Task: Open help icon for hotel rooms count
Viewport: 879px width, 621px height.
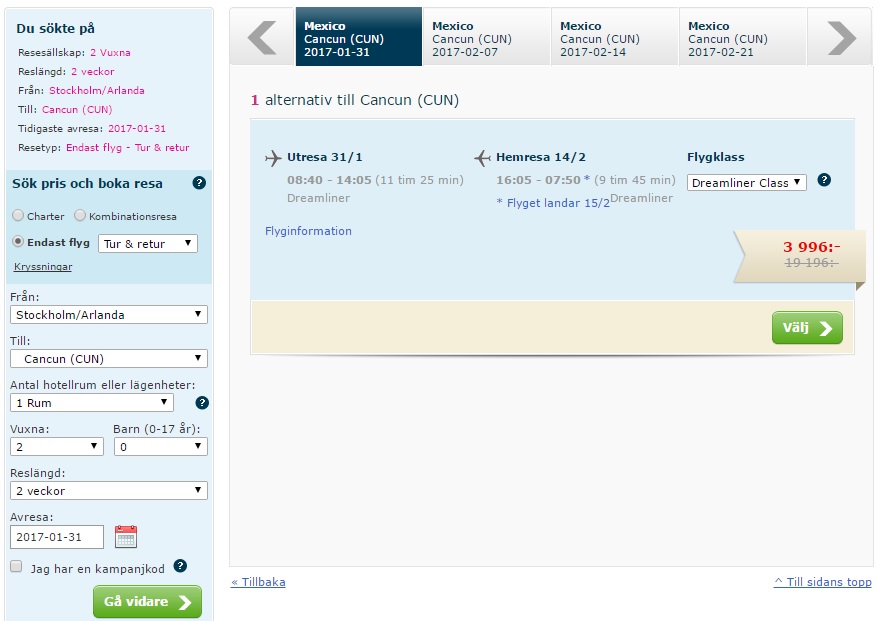Action: click(x=202, y=402)
